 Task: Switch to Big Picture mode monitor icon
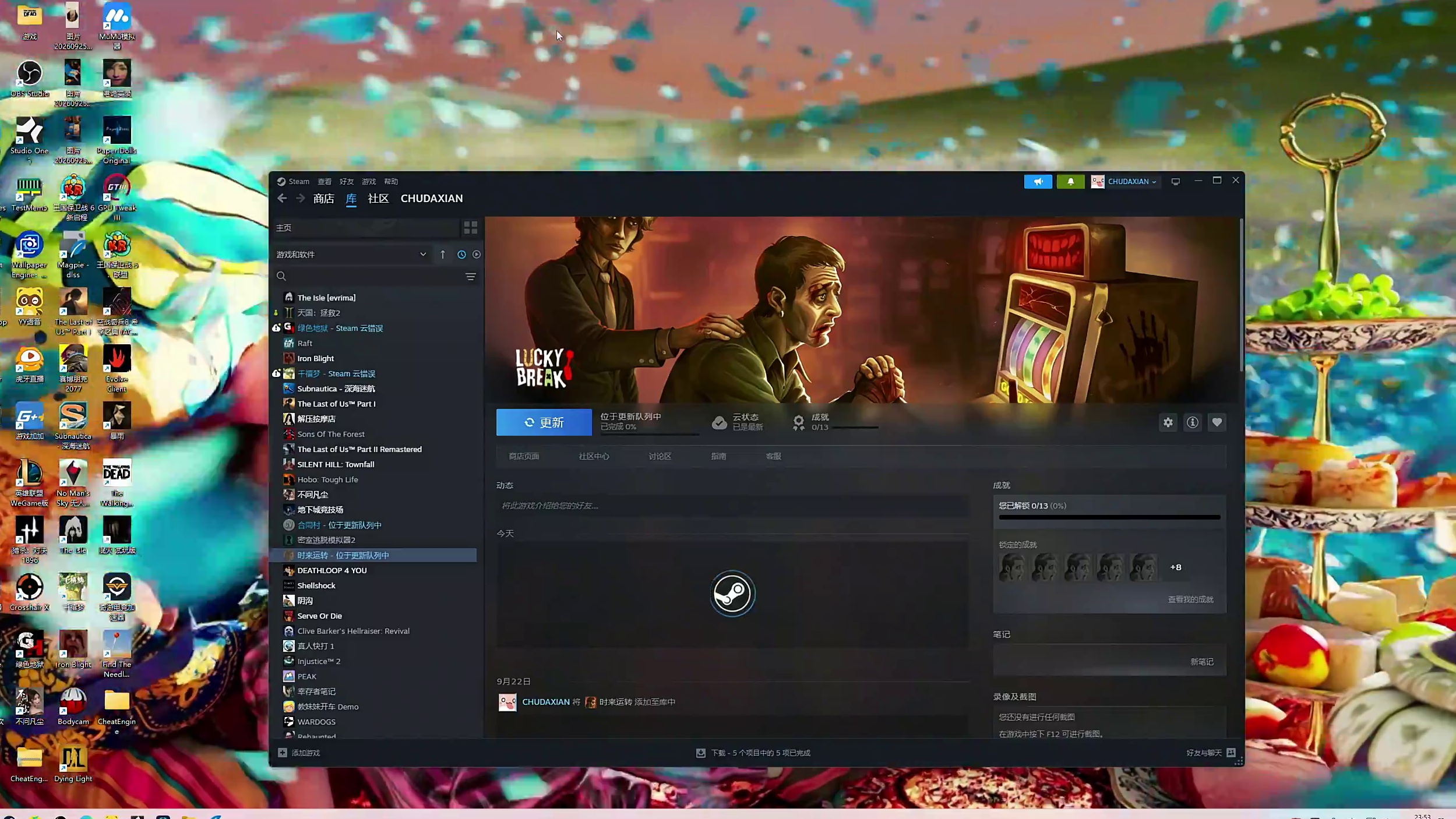click(1176, 182)
